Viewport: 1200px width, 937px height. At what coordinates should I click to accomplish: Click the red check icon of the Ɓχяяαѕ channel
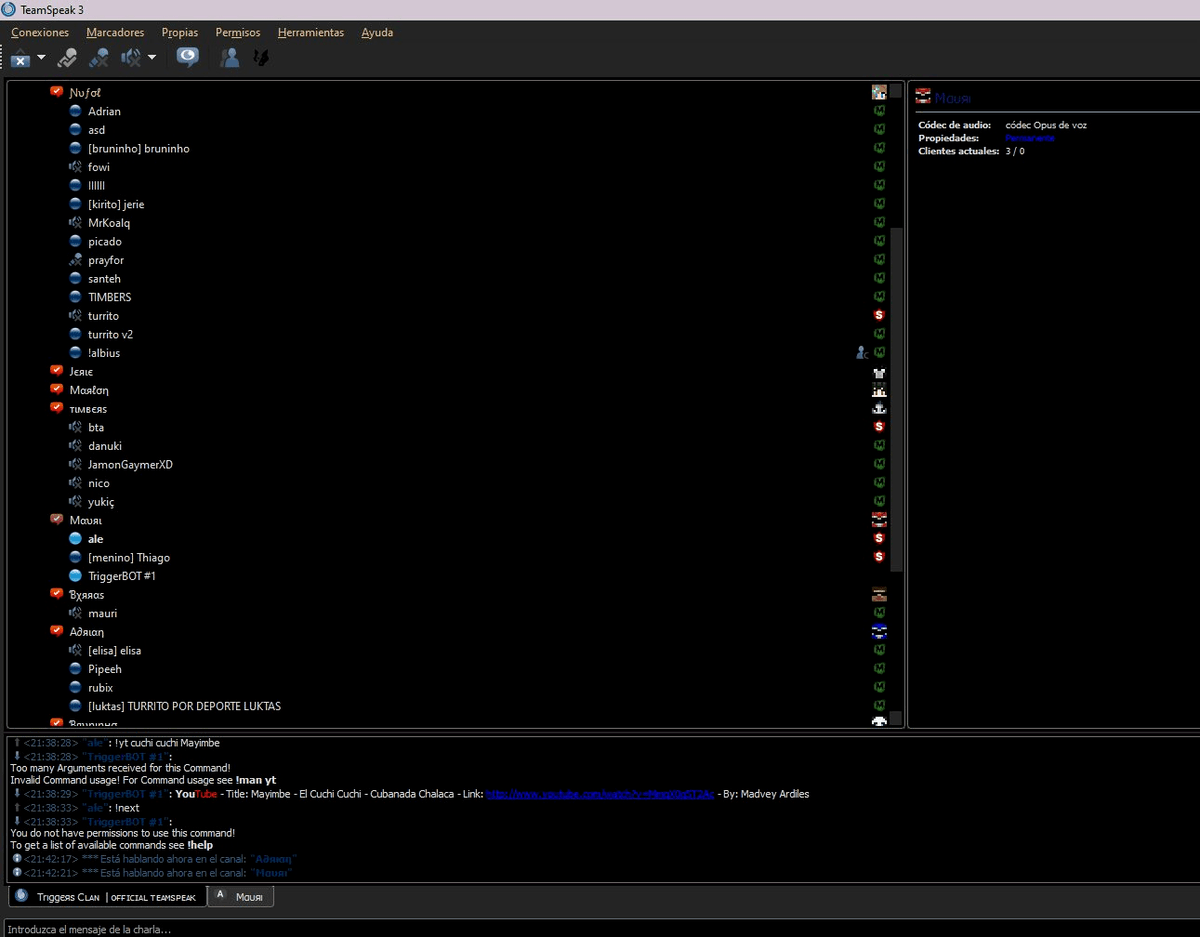click(x=57, y=594)
